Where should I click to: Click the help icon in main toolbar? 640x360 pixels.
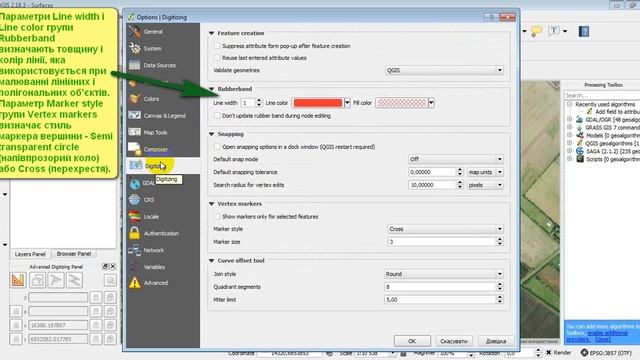[584, 31]
